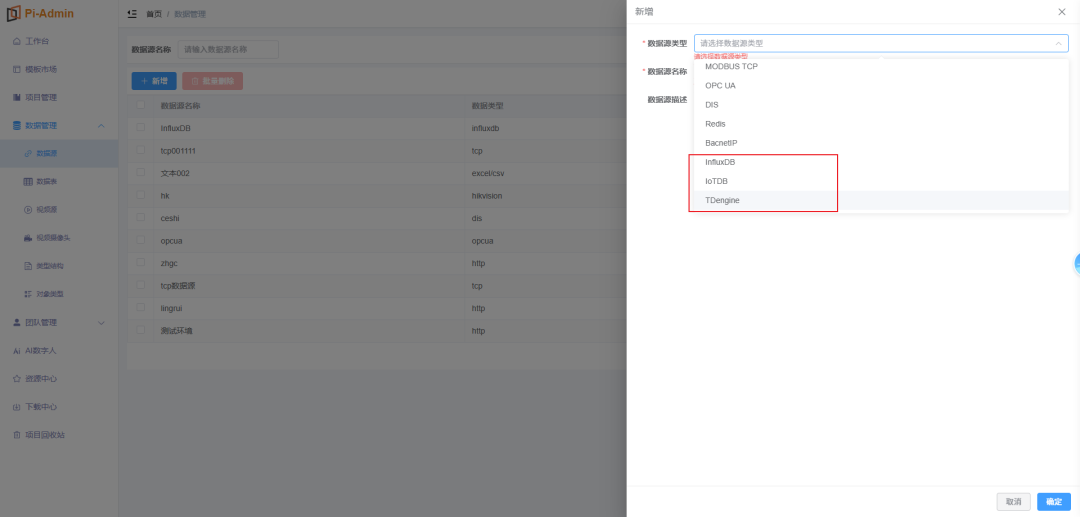
Task: Click the 数据源名称 column header
Action: 180,105
